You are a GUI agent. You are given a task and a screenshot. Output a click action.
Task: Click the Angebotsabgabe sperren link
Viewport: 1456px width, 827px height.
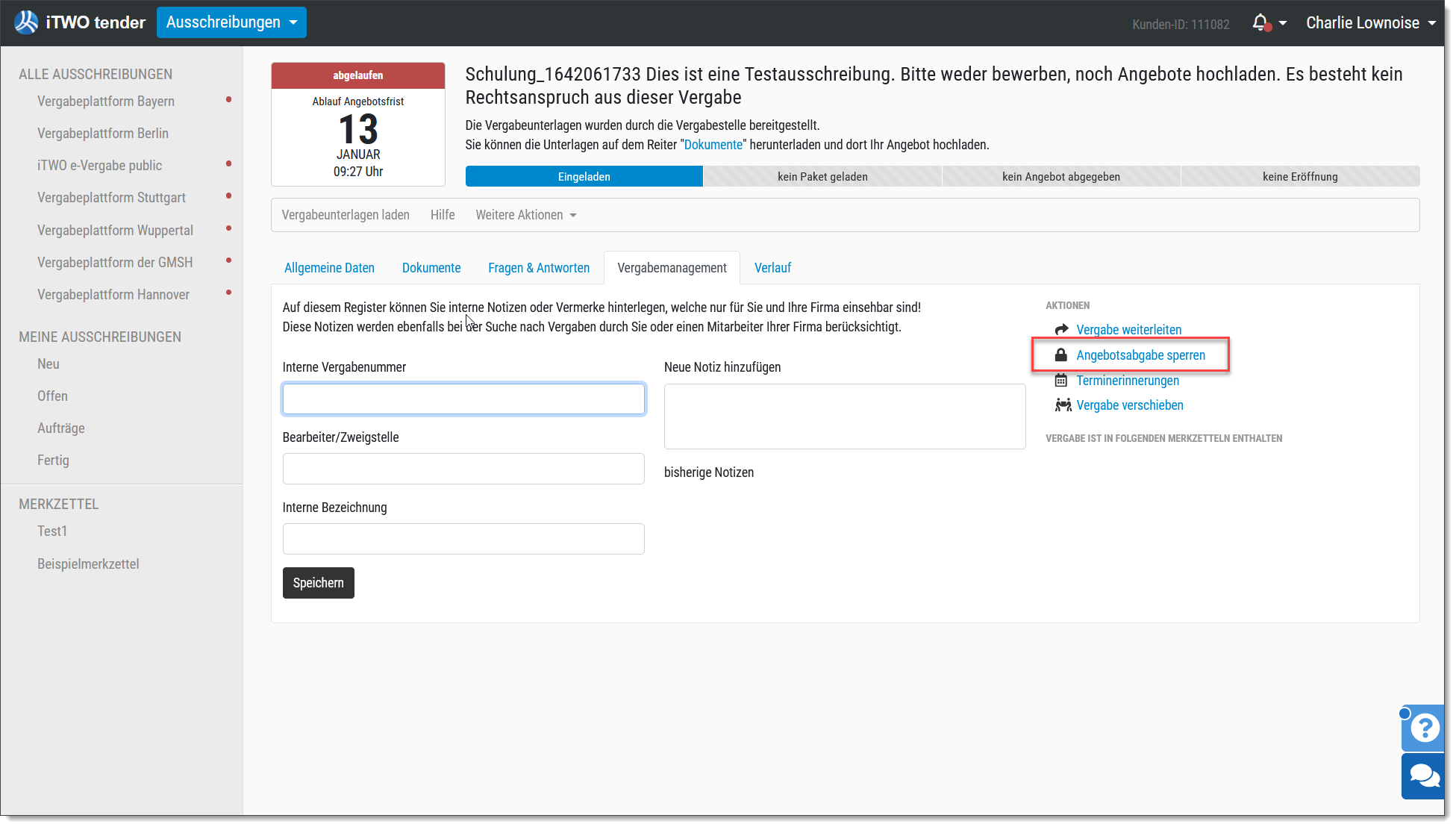1140,355
